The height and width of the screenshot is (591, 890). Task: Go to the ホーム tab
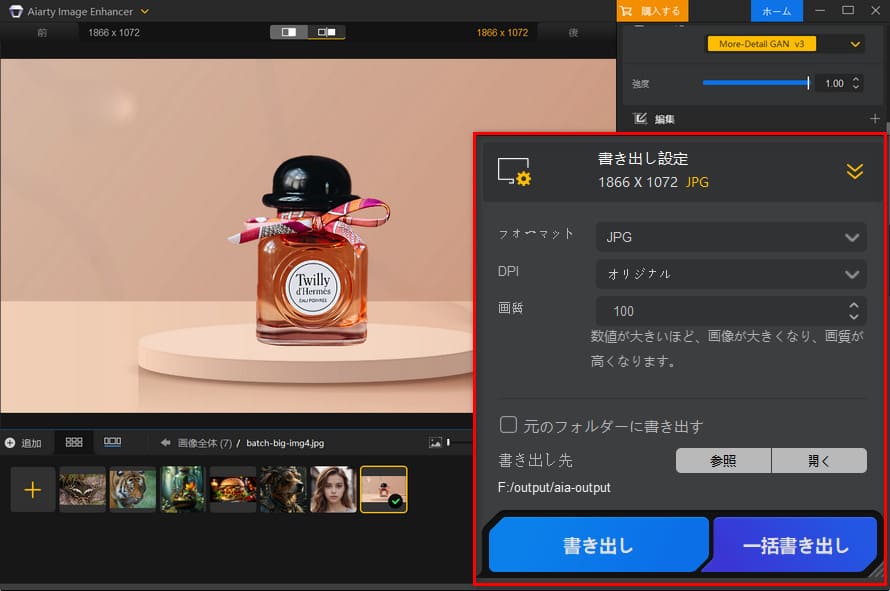click(776, 11)
